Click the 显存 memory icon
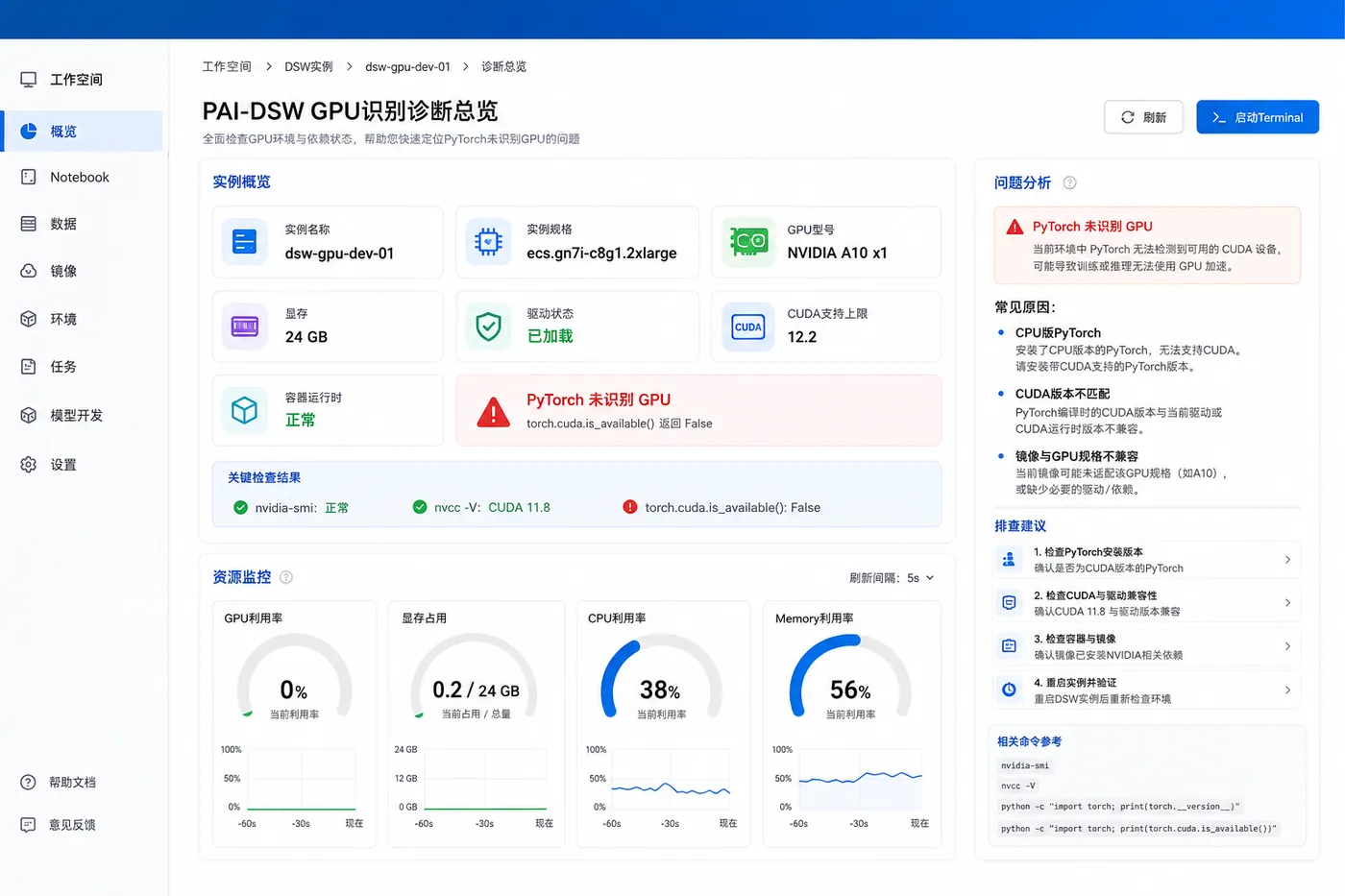Viewport: 1345px width, 896px height. [x=245, y=326]
